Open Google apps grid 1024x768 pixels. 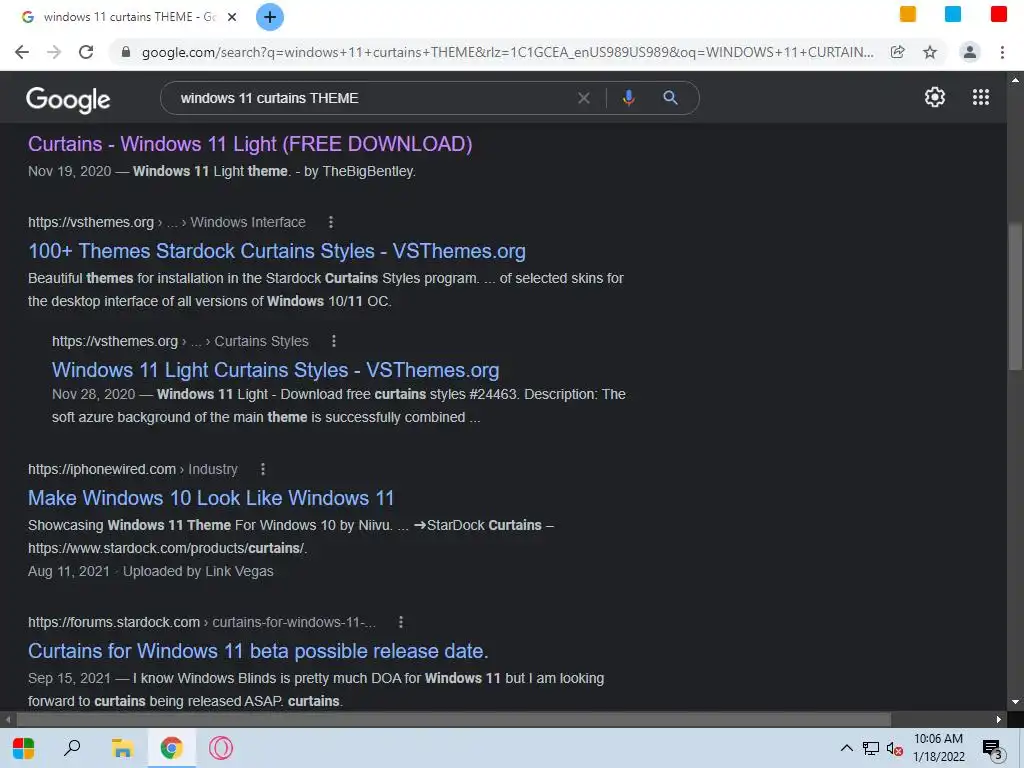pyautogui.click(x=981, y=97)
